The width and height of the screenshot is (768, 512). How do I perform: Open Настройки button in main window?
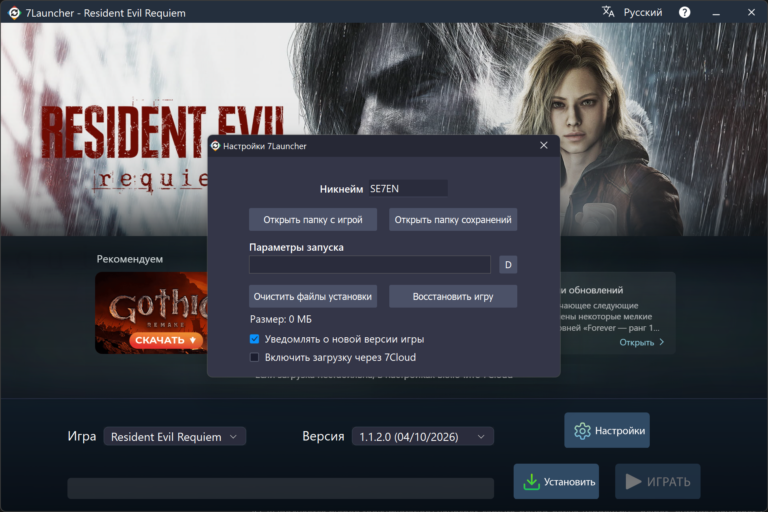(607, 431)
